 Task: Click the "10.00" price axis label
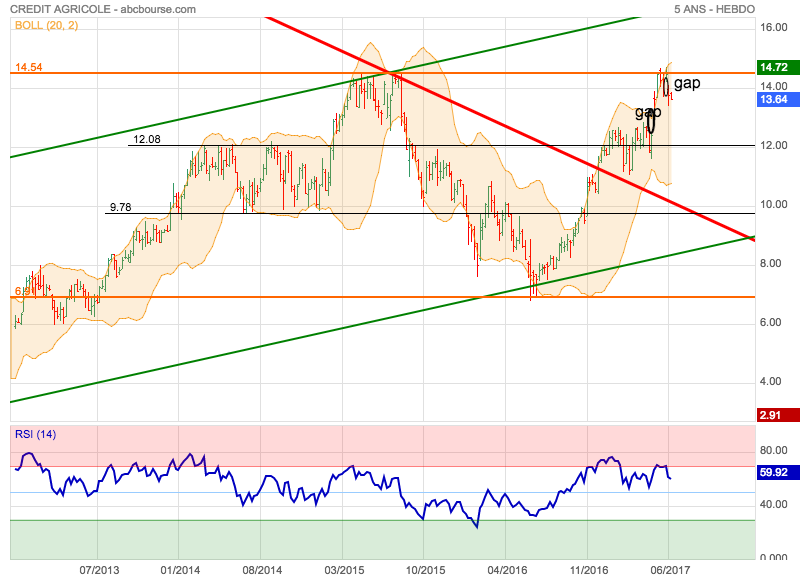pos(773,205)
